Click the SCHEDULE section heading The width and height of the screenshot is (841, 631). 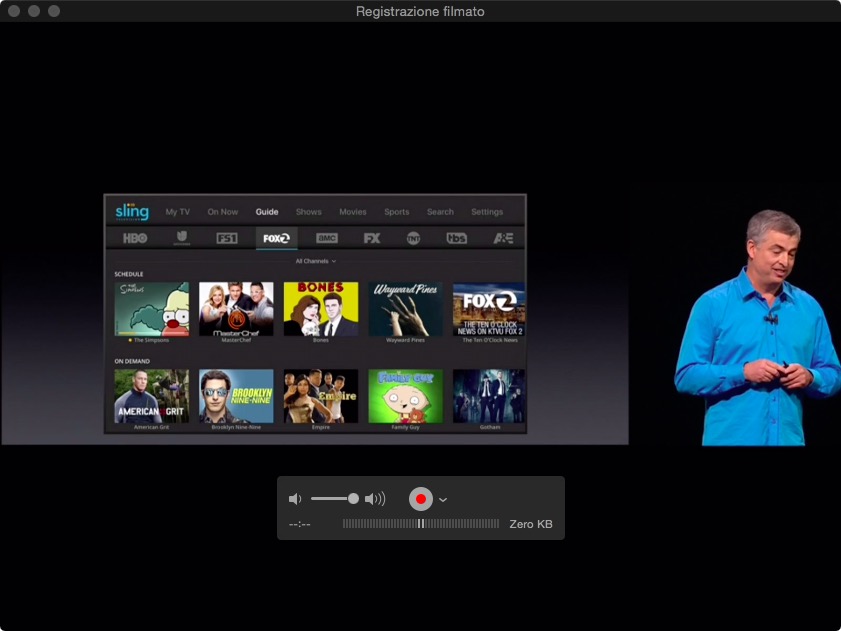[129, 274]
